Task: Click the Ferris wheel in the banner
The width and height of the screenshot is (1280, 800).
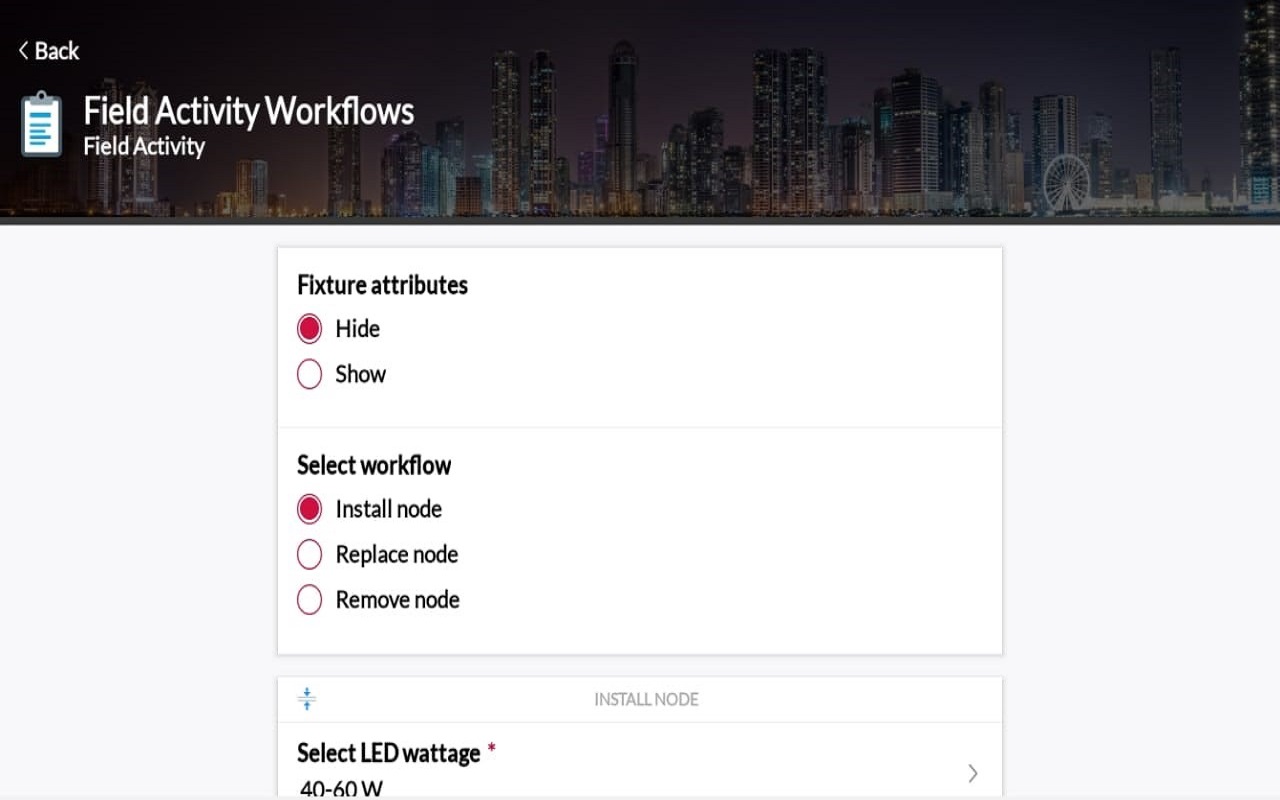Action: (1066, 183)
